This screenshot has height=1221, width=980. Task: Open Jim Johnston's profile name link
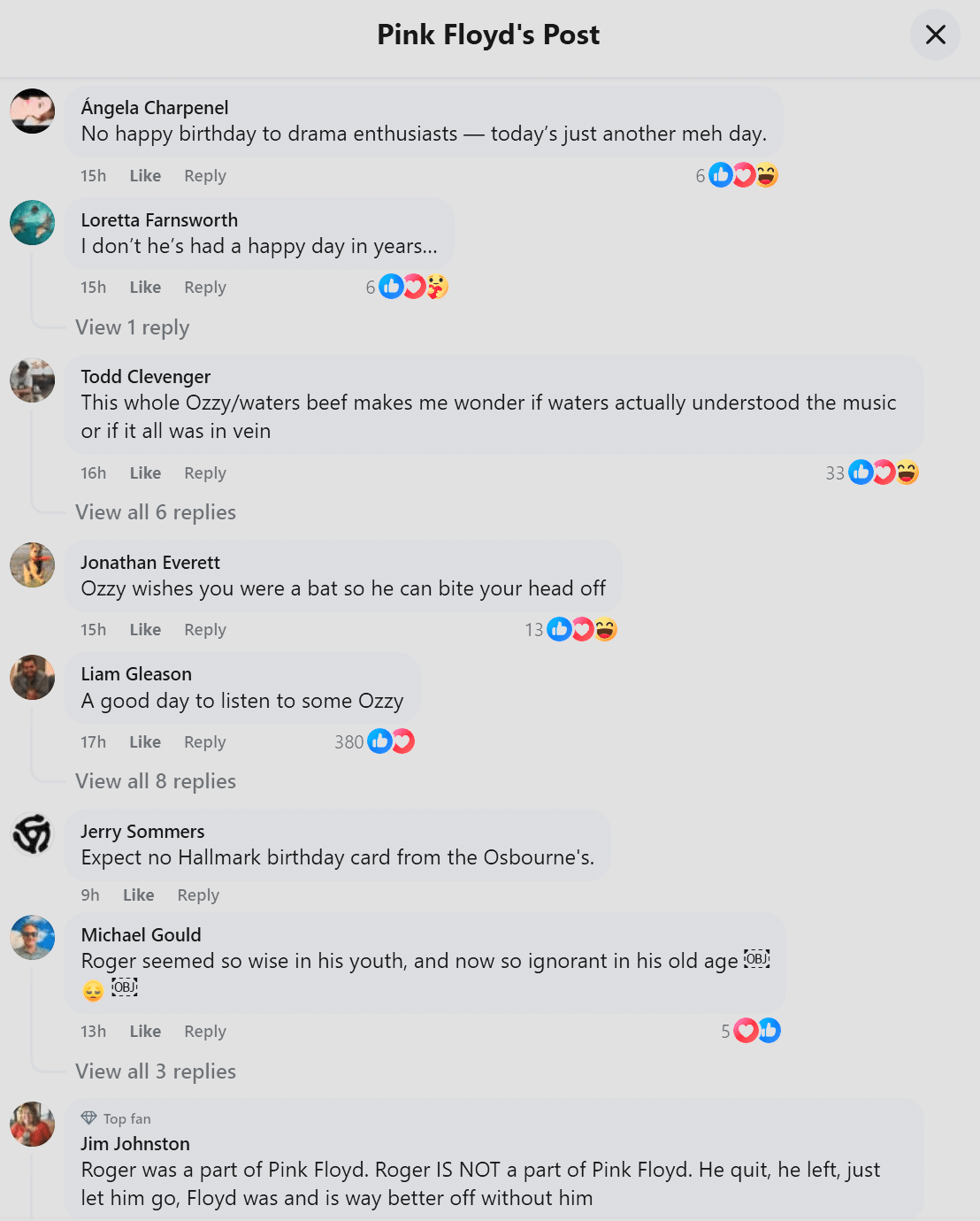[x=135, y=1143]
